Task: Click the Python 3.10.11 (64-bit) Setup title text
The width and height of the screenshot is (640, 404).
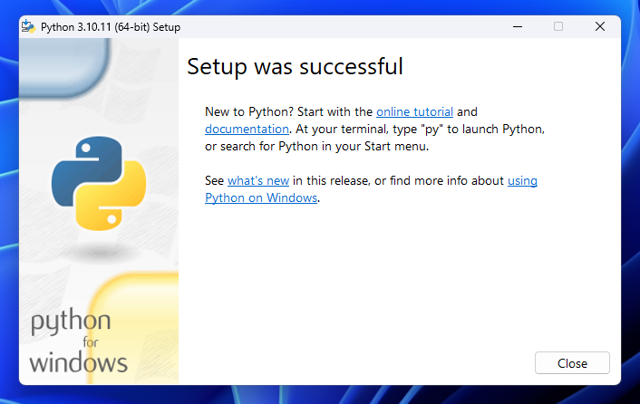Action: click(110, 27)
